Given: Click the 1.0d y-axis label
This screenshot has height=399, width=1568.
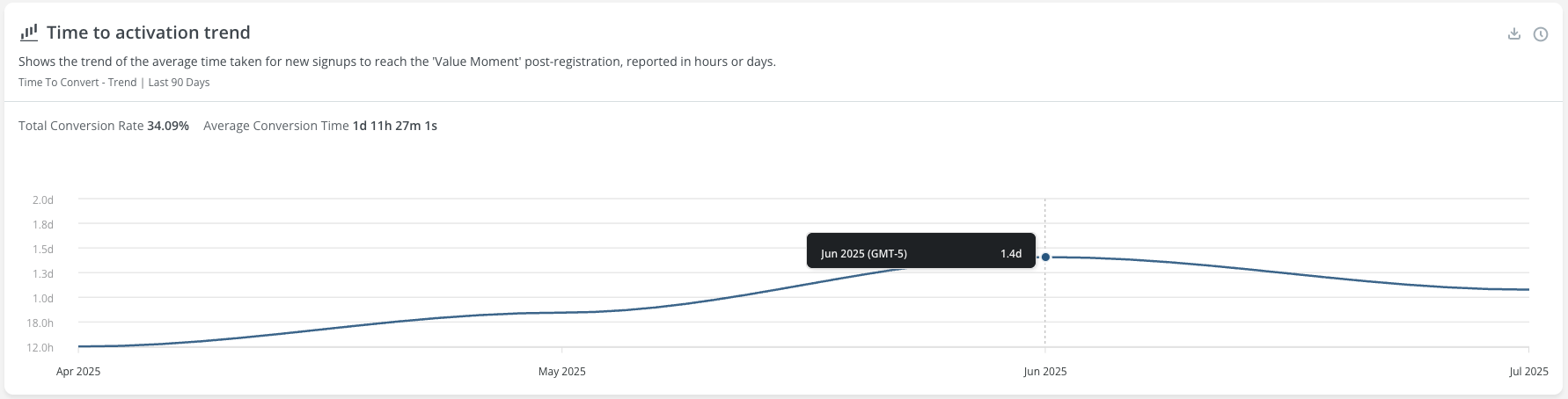Looking at the screenshot, I should (43, 298).
